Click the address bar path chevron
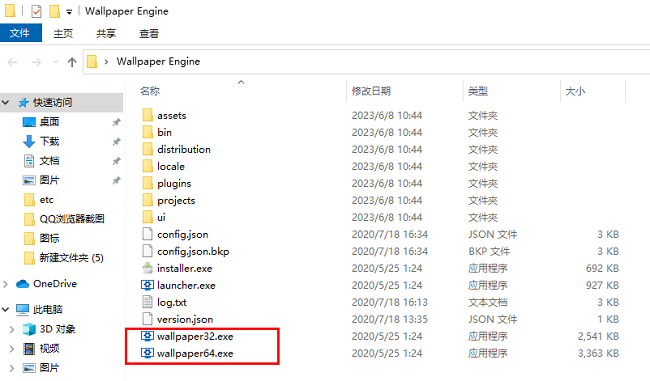The height and width of the screenshot is (381, 650). pyautogui.click(x=107, y=62)
